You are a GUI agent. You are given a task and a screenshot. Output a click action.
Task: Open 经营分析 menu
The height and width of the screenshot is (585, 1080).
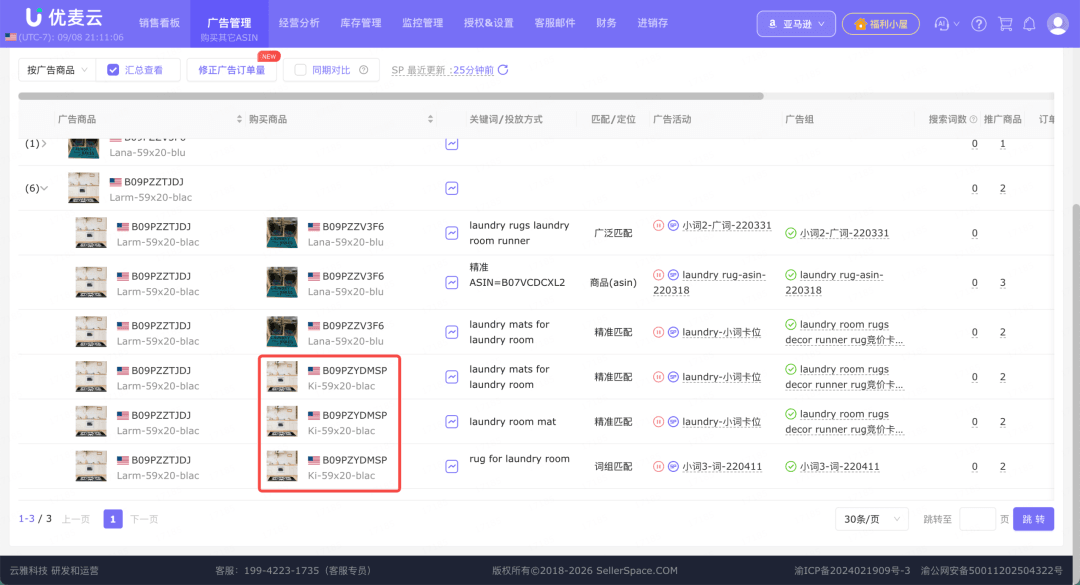tap(299, 23)
